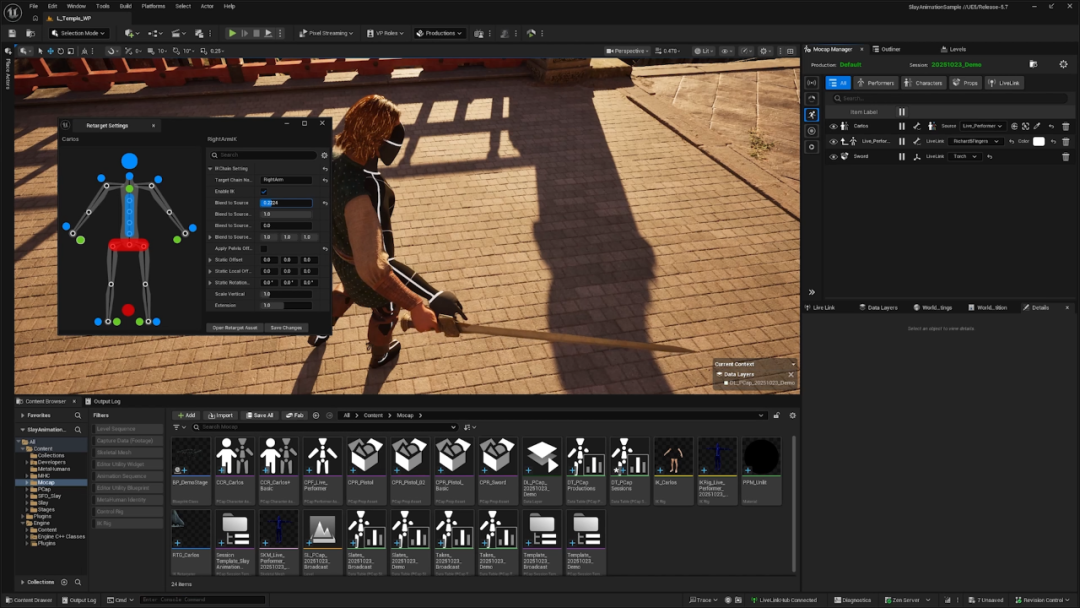The height and width of the screenshot is (608, 1080).
Task: Expand the Static Offset property
Action: point(210,259)
